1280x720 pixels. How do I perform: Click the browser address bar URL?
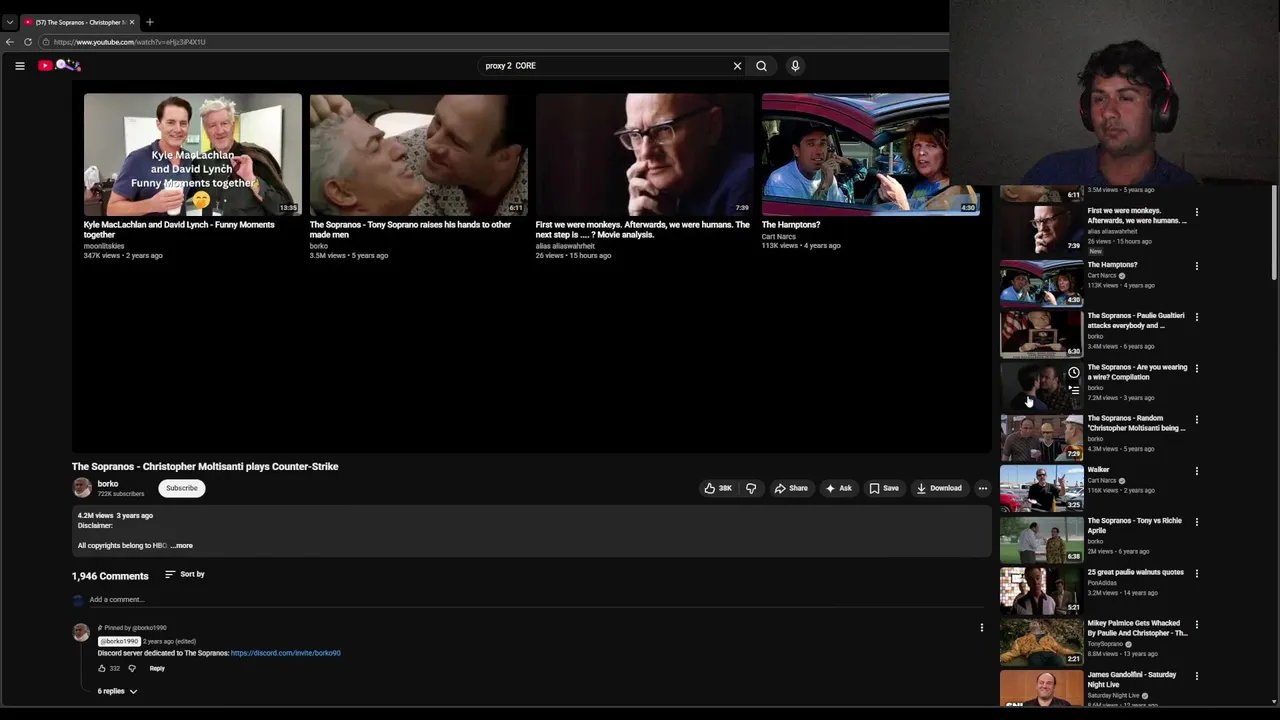[130, 42]
